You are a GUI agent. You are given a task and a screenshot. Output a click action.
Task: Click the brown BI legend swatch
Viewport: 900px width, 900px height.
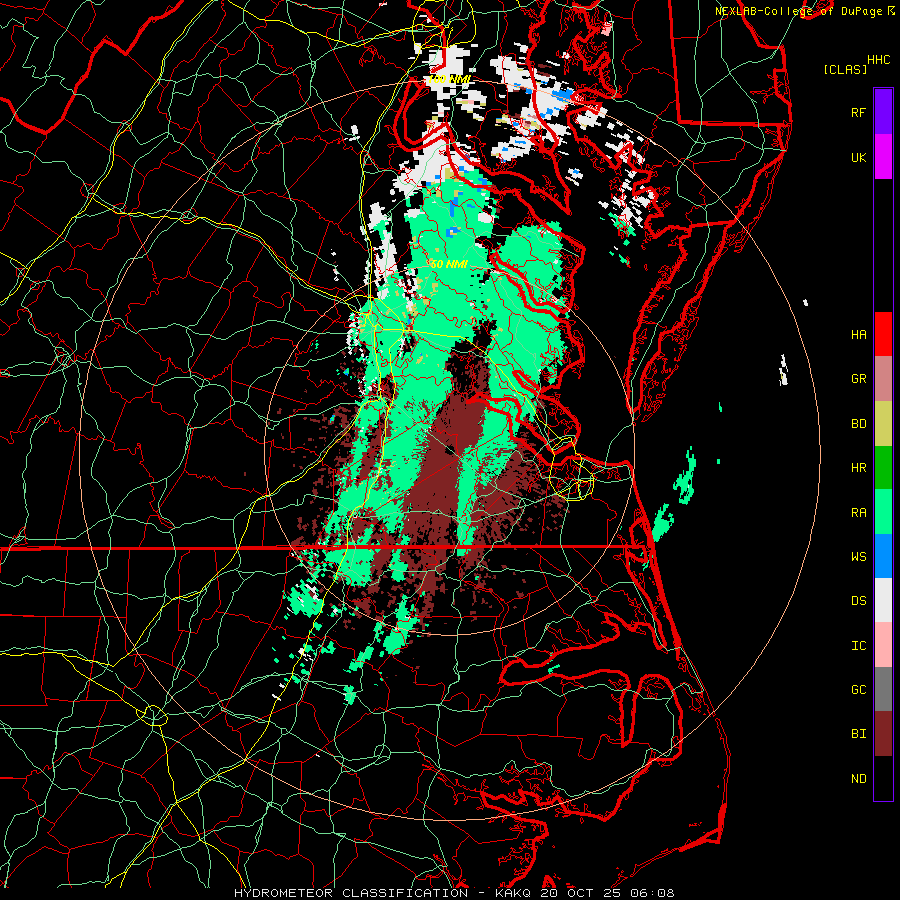[x=883, y=734]
